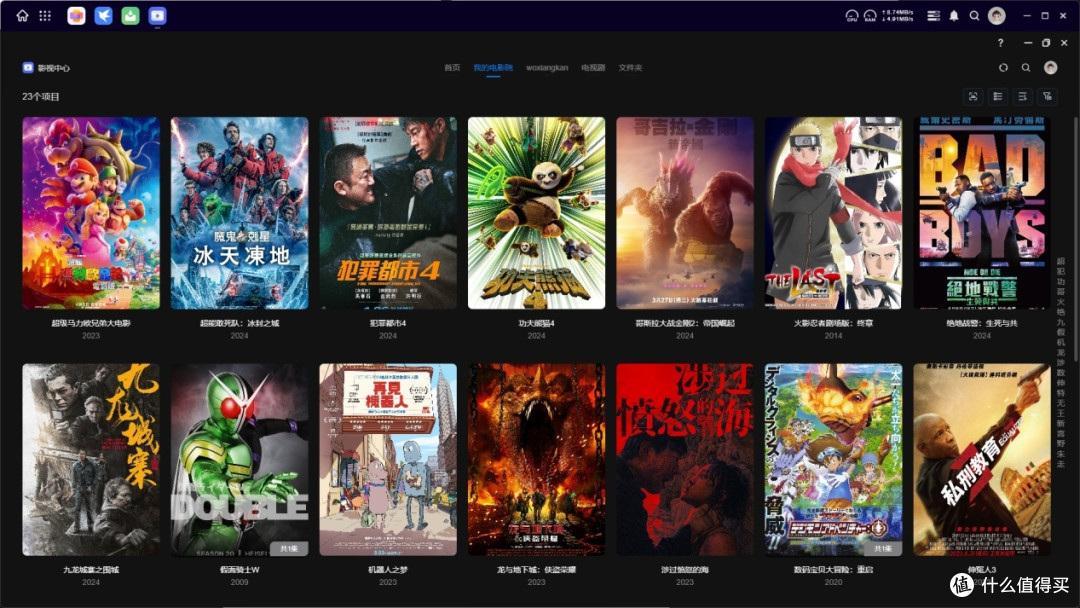1080x608 pixels.
Task: Click the title 绝地战警：生死与共
Action: pyautogui.click(x=982, y=323)
